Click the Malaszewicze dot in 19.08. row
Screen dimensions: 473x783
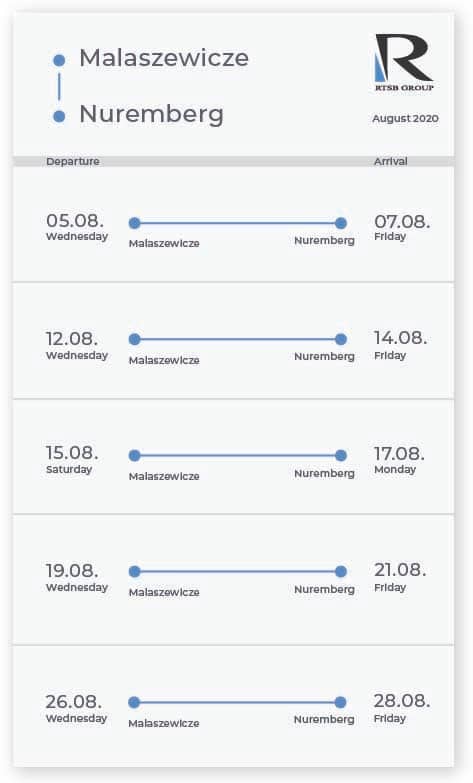coord(134,571)
